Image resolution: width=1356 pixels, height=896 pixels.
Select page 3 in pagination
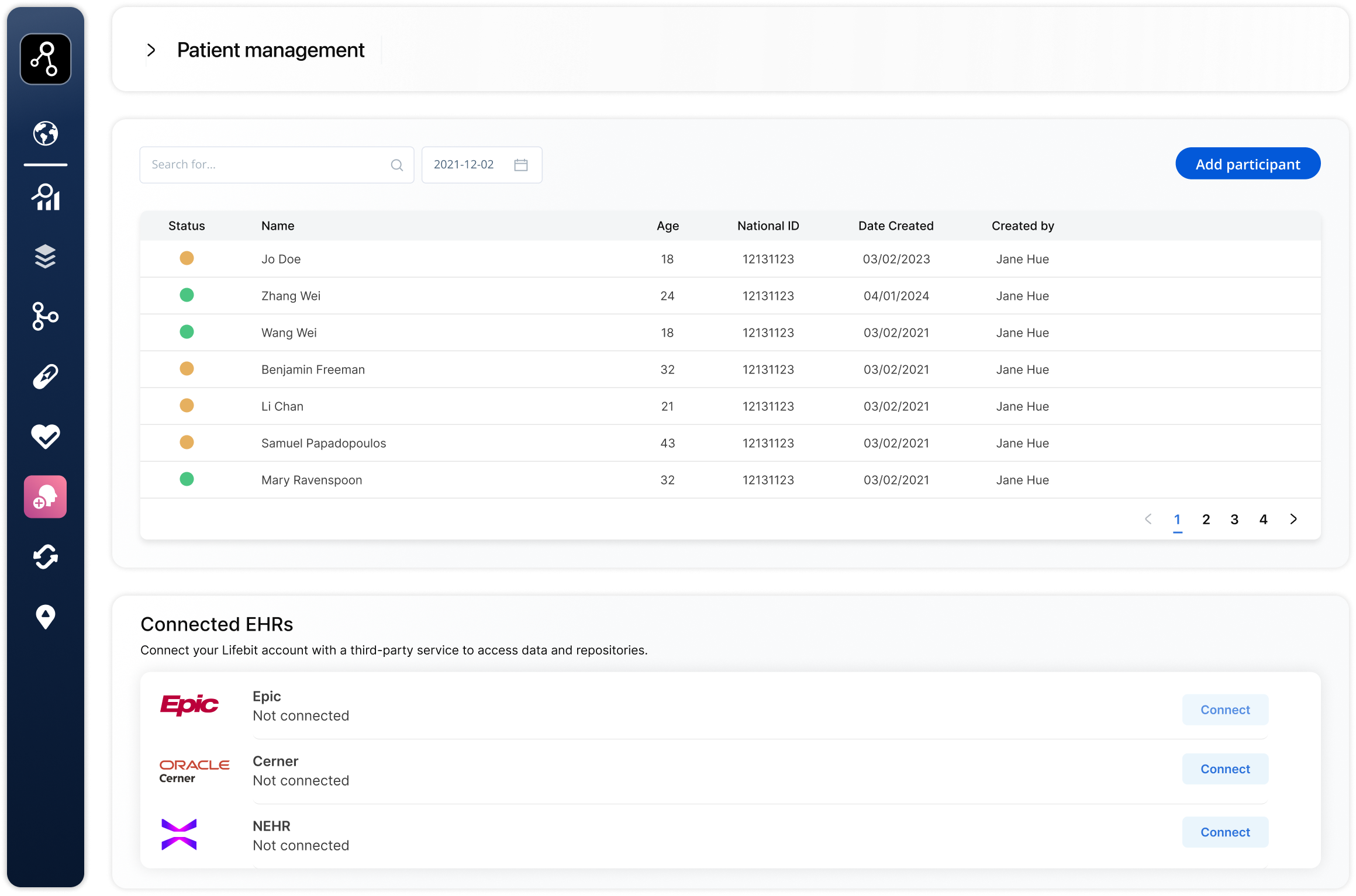tap(1234, 520)
